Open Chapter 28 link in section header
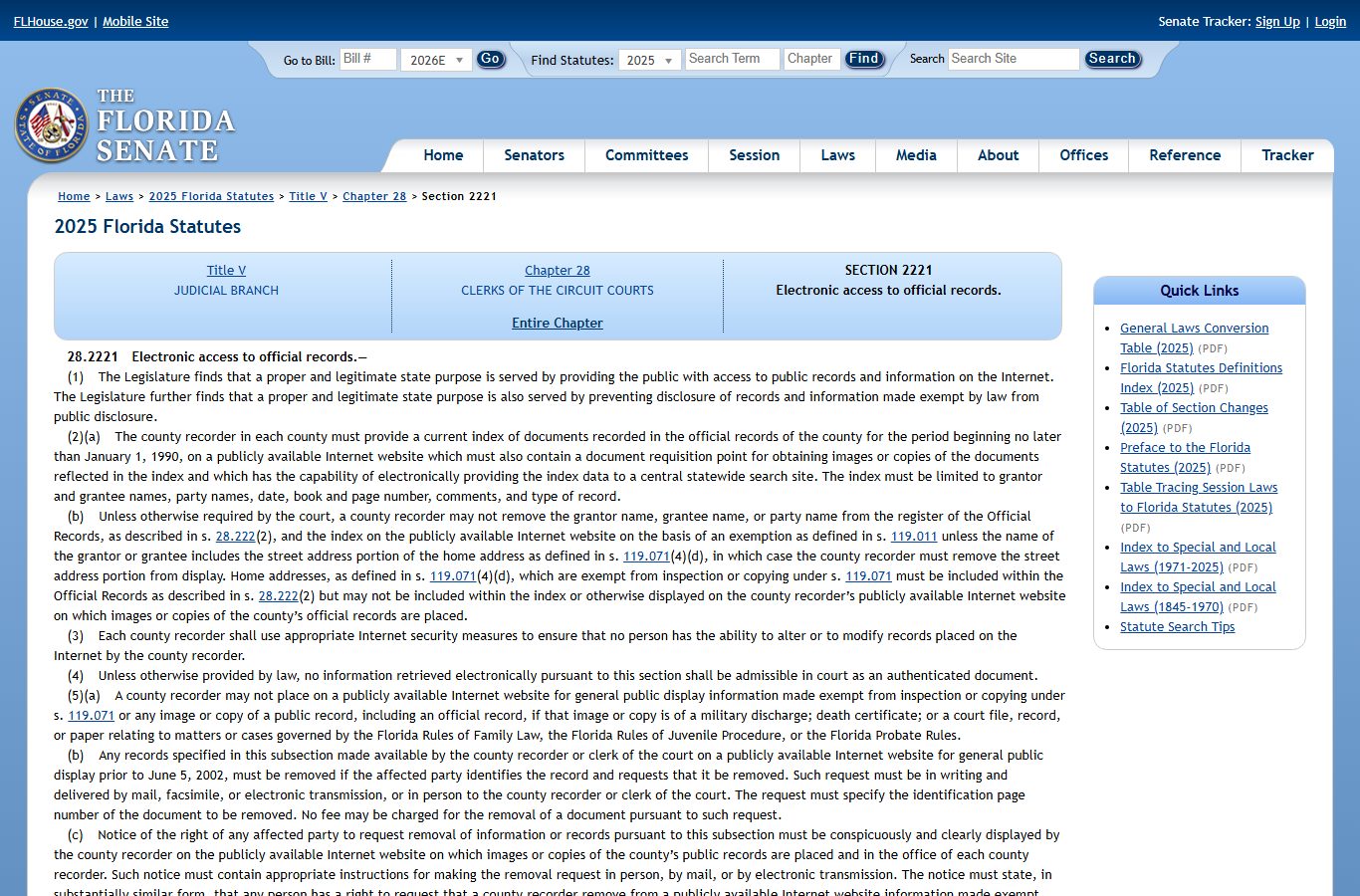 point(558,270)
